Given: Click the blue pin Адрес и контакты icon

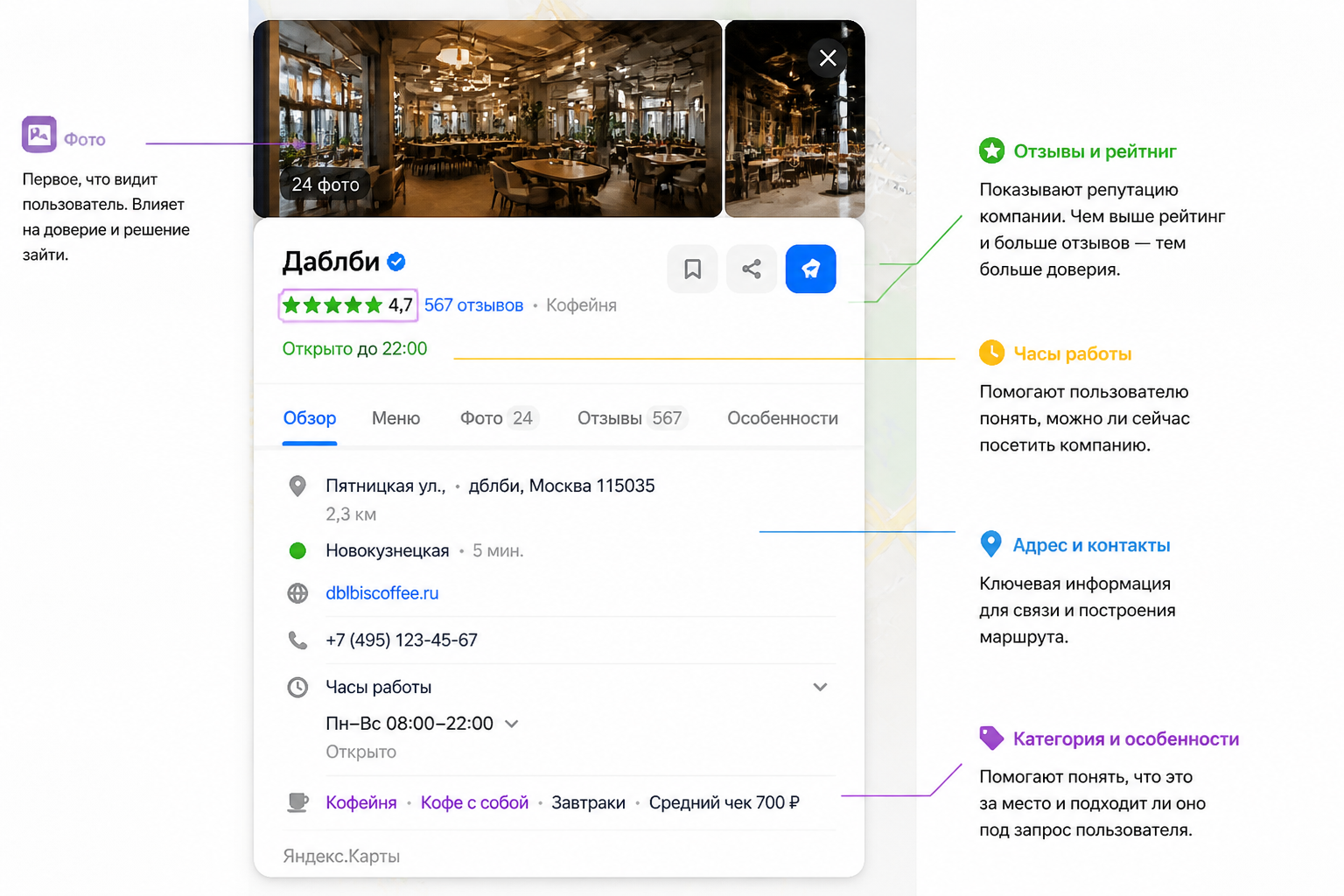Looking at the screenshot, I should click(990, 544).
